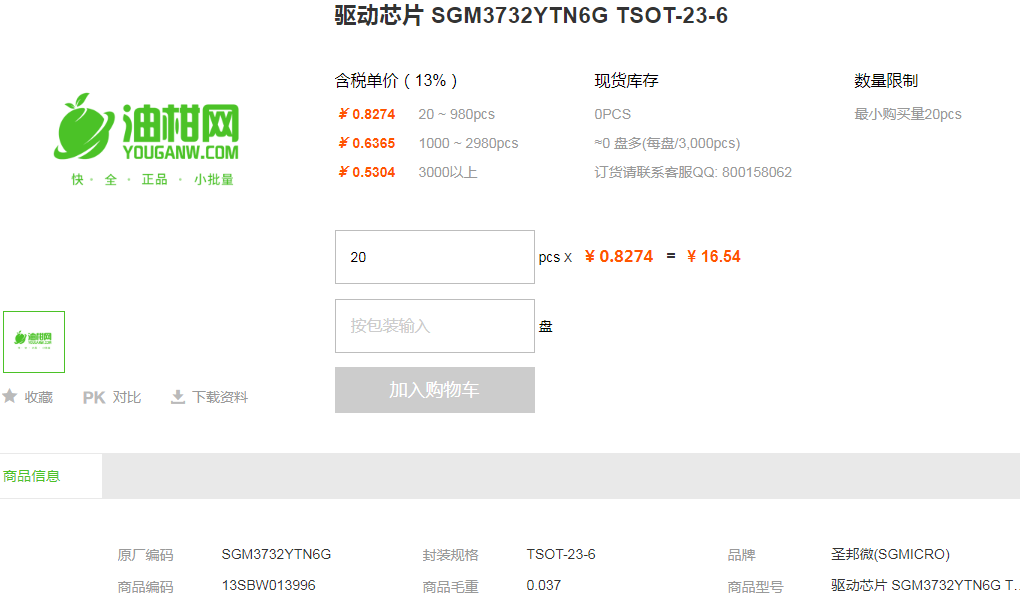Screen dimensions: 1020x599
Task: Click the price ¥0.8274 tier
Action: click(x=367, y=114)
